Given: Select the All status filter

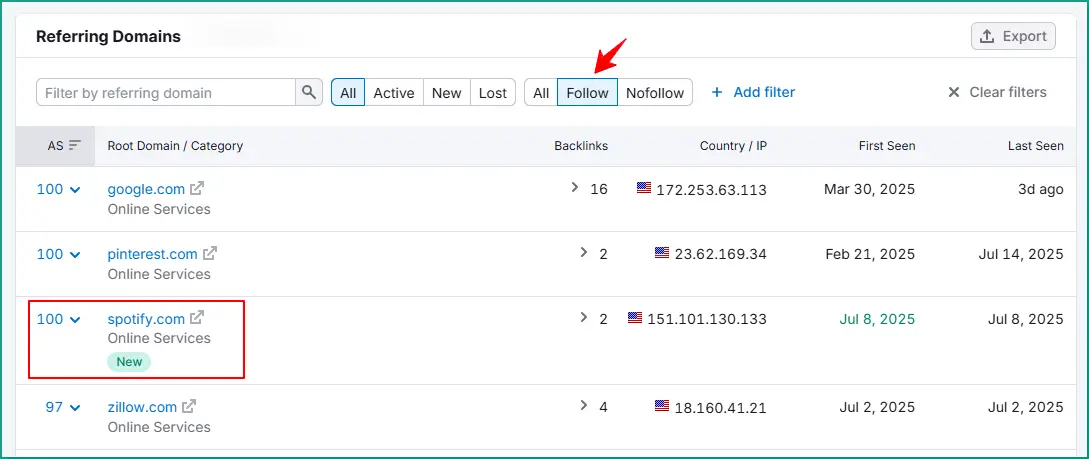Looking at the screenshot, I should tap(348, 92).
